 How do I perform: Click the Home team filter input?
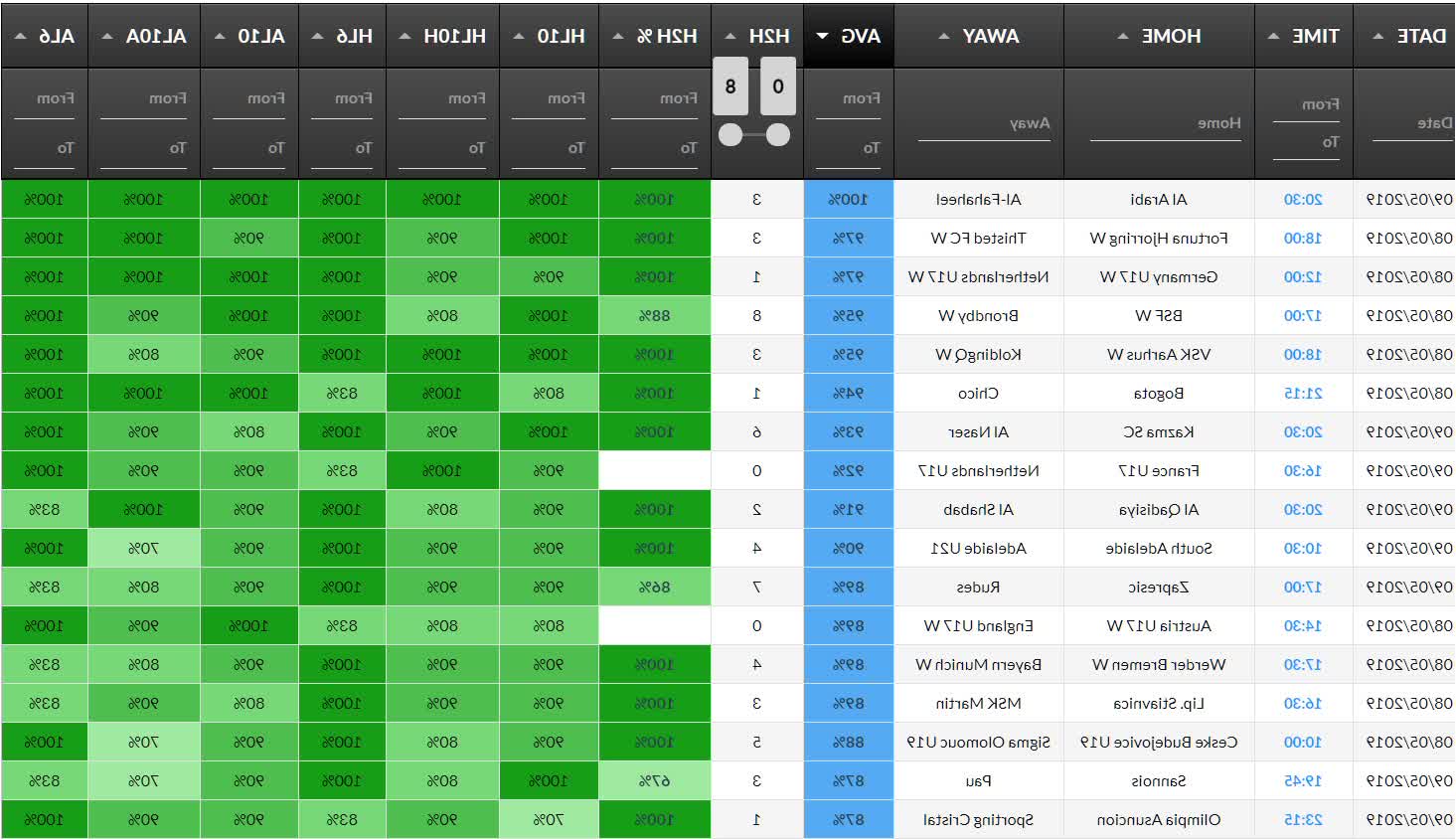(x=1165, y=124)
